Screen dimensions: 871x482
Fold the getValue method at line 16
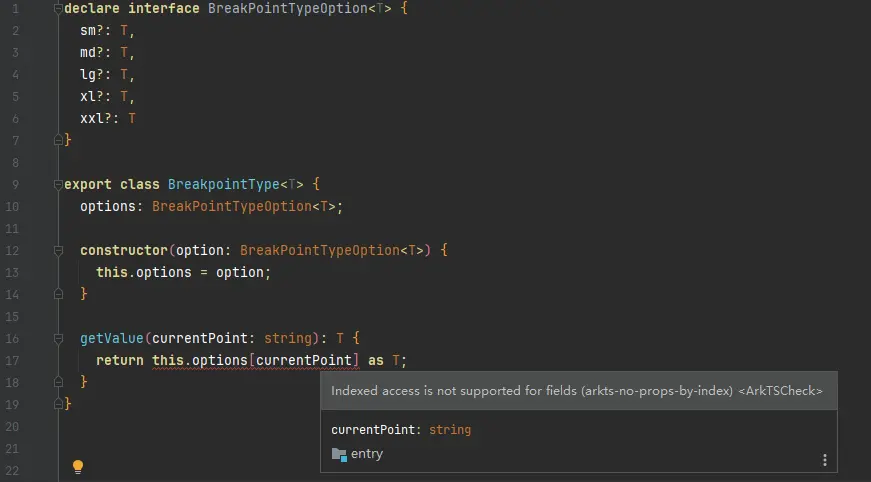pos(58,339)
